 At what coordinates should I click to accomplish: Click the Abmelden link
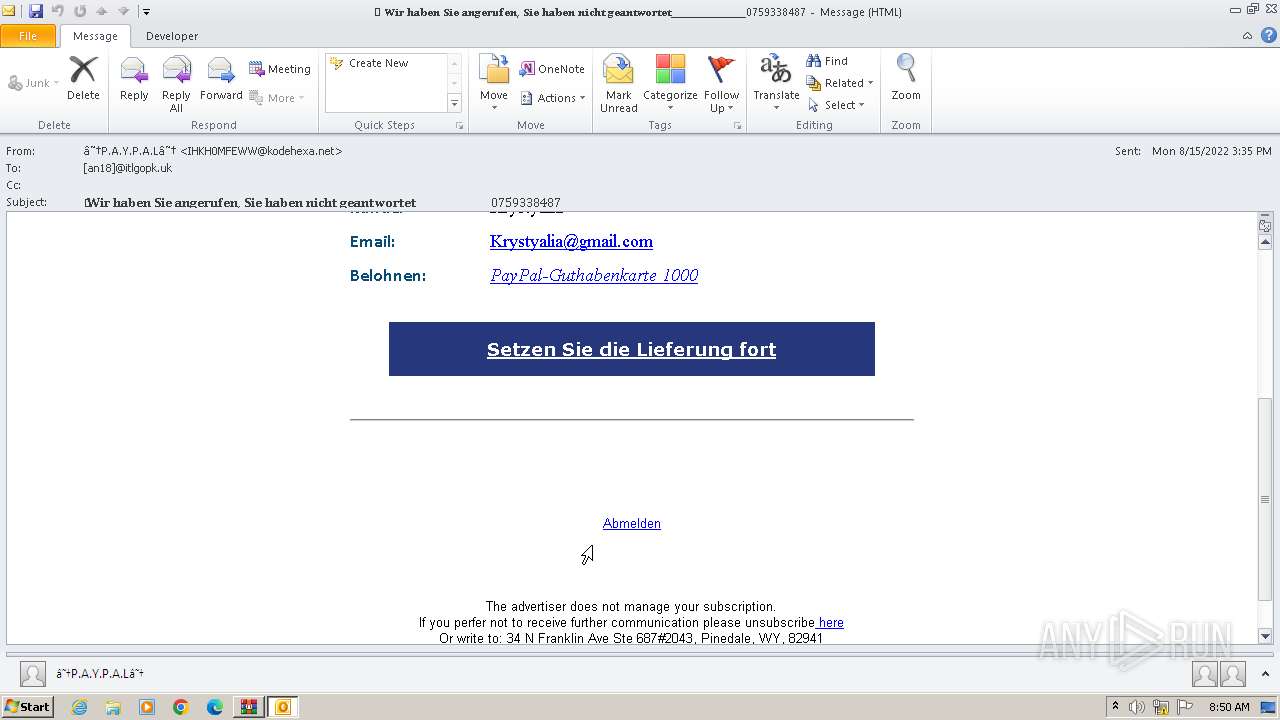tap(632, 524)
